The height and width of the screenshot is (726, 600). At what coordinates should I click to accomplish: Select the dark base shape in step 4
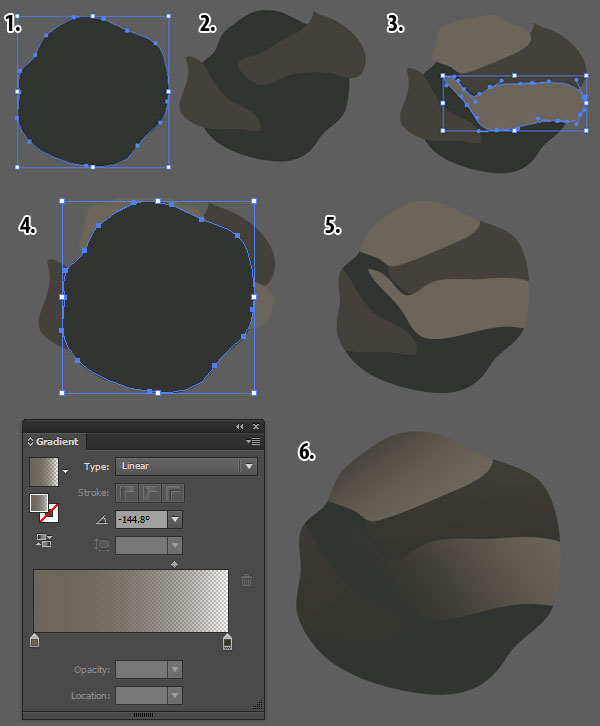157,297
